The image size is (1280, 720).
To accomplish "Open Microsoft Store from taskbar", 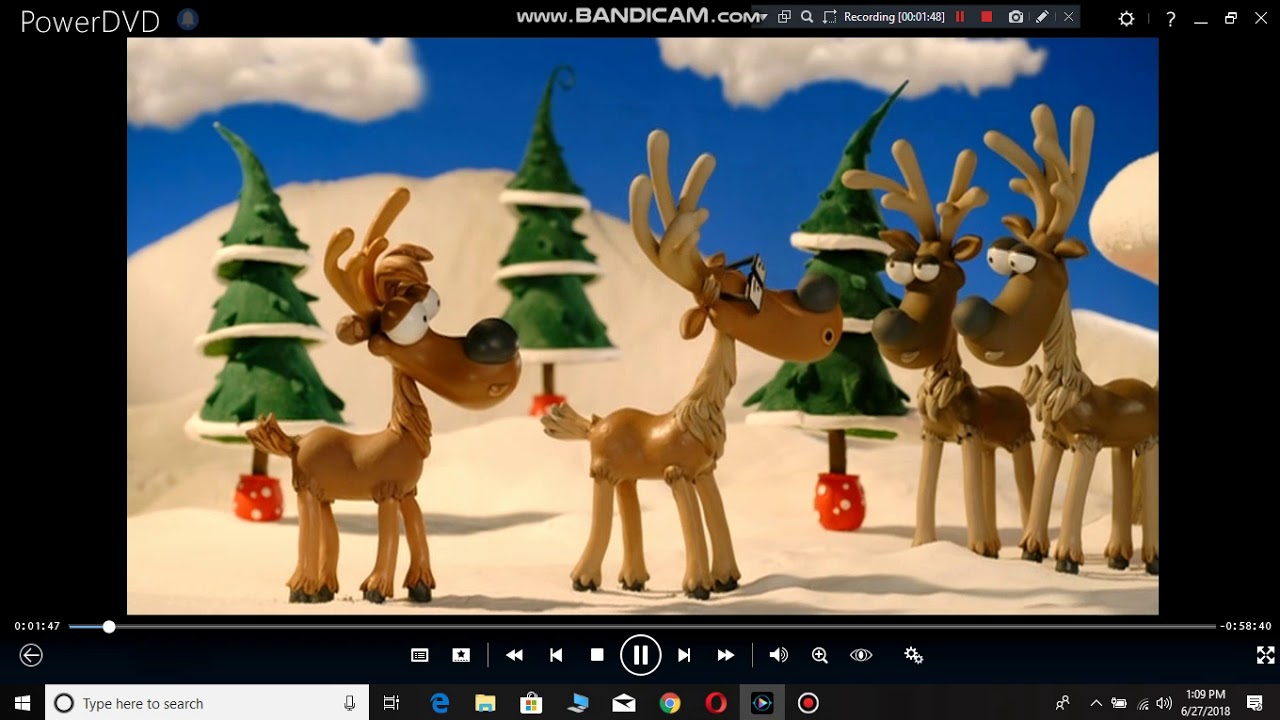I will coord(532,703).
